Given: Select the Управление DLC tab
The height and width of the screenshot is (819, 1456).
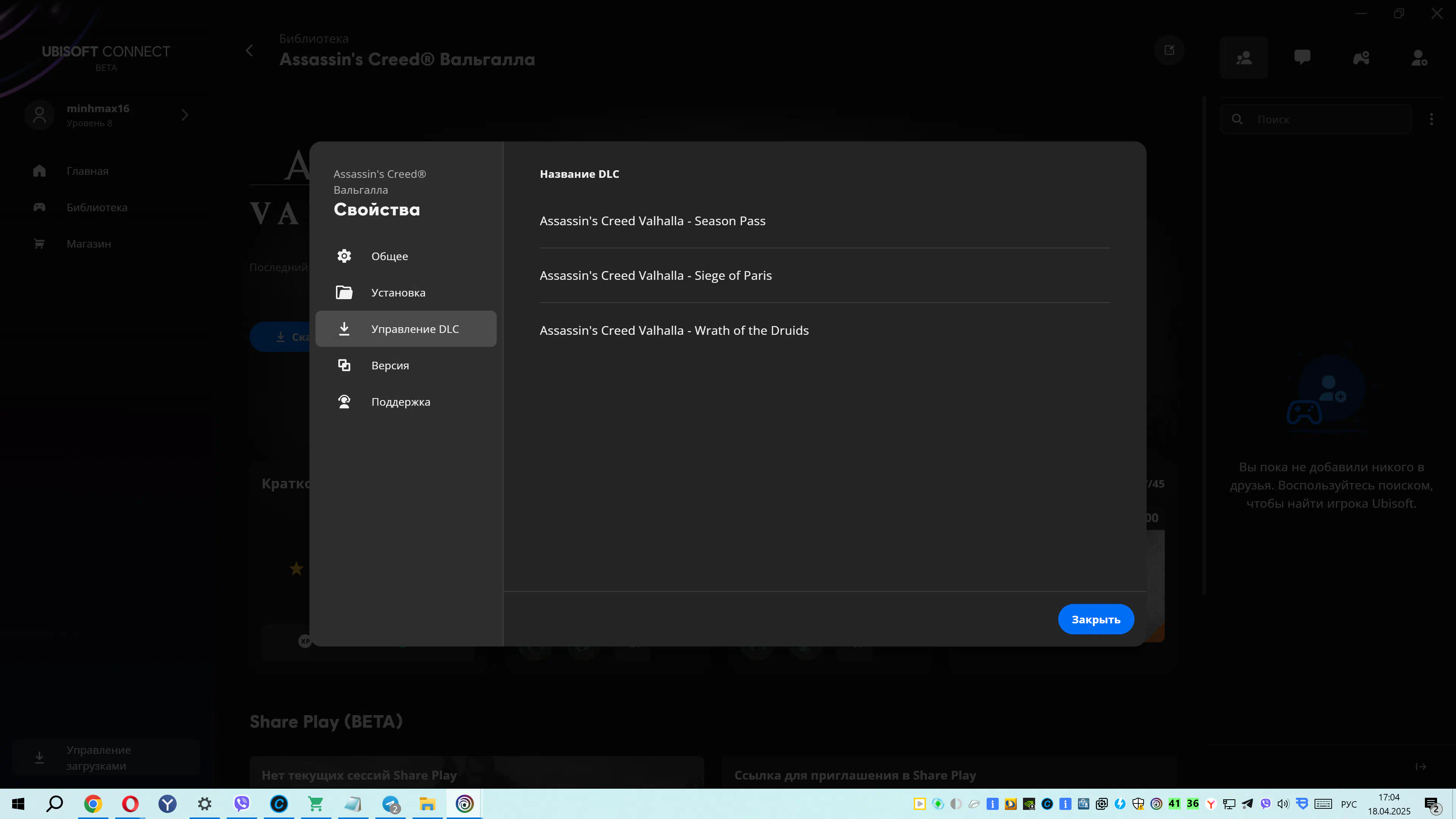Looking at the screenshot, I should tap(406, 328).
